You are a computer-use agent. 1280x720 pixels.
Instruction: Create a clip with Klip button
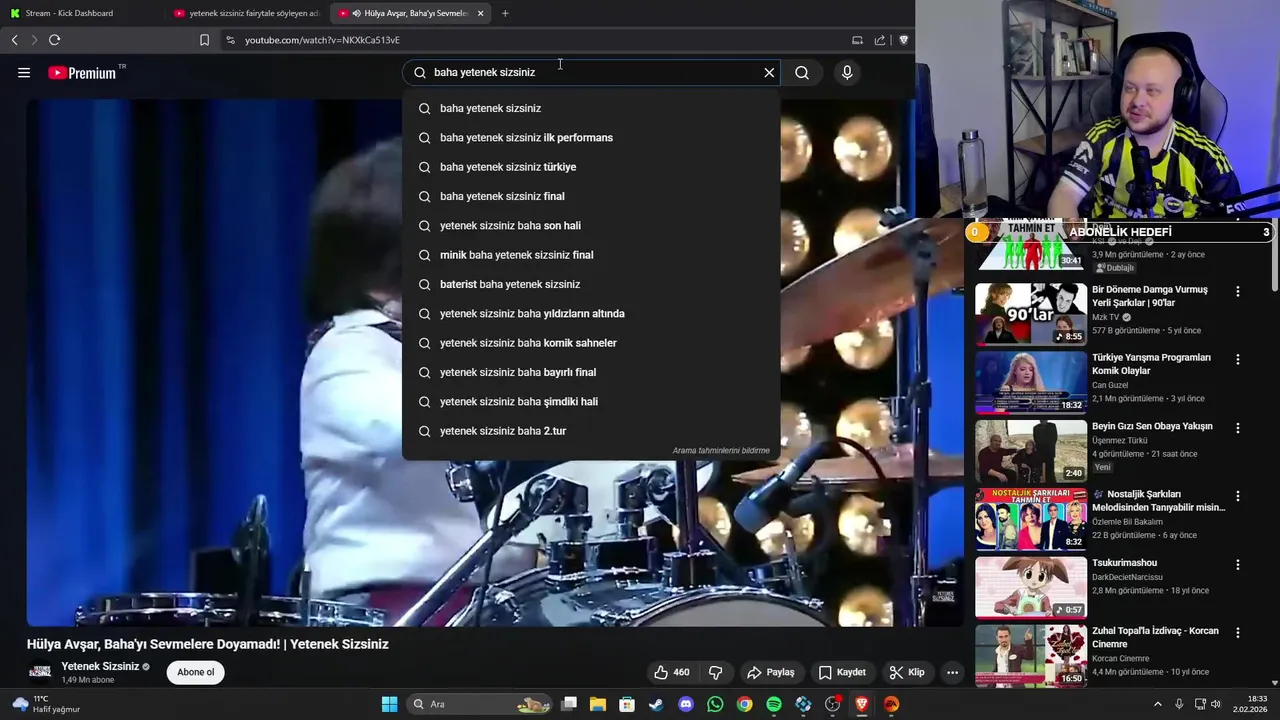[906, 672]
